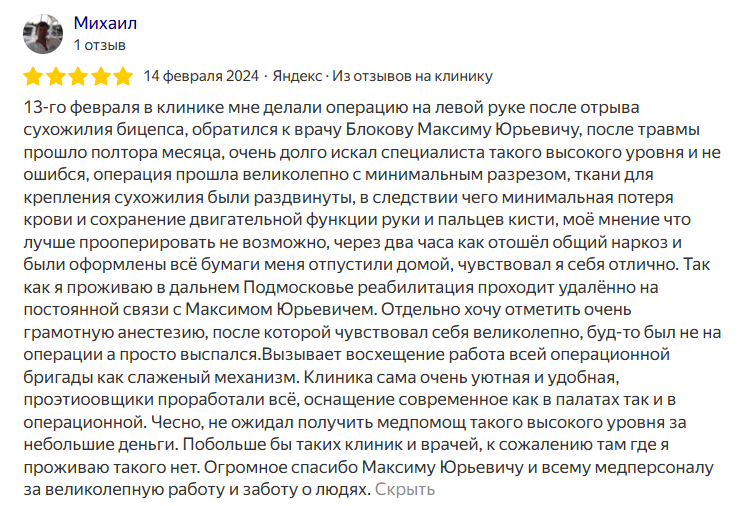Click the opening words '13-го февраля в клинике'
744x506 pixels.
116,107
